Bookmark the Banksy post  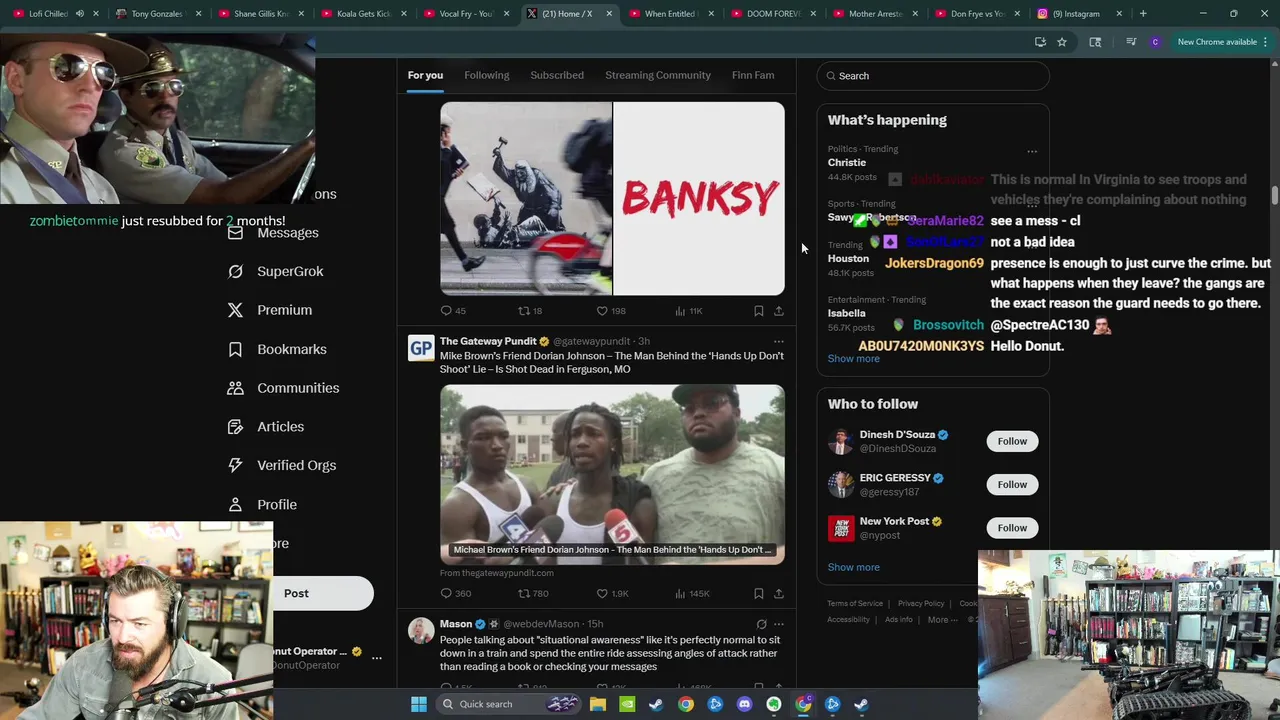pos(758,311)
